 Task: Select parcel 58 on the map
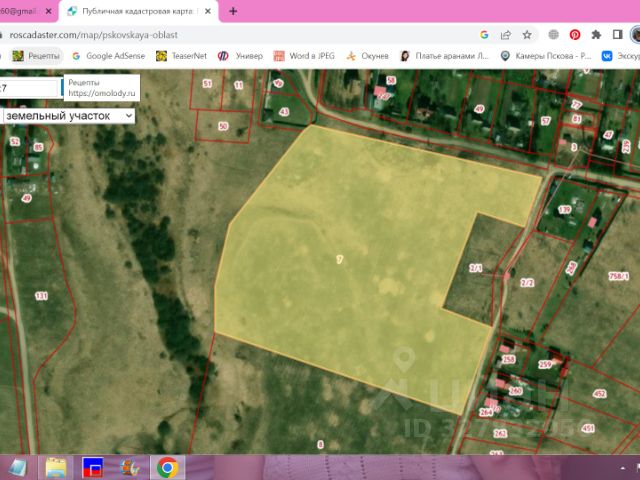tap(391, 80)
